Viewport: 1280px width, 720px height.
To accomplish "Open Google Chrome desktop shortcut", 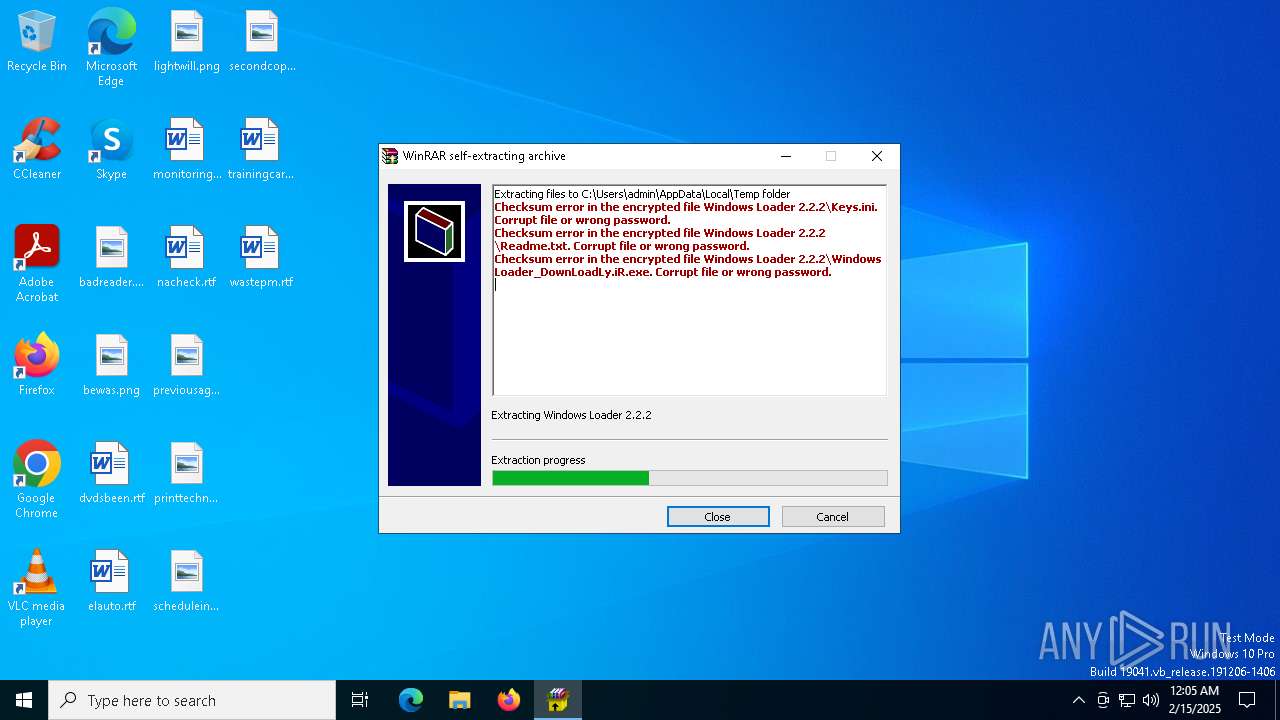I will pyautogui.click(x=37, y=480).
